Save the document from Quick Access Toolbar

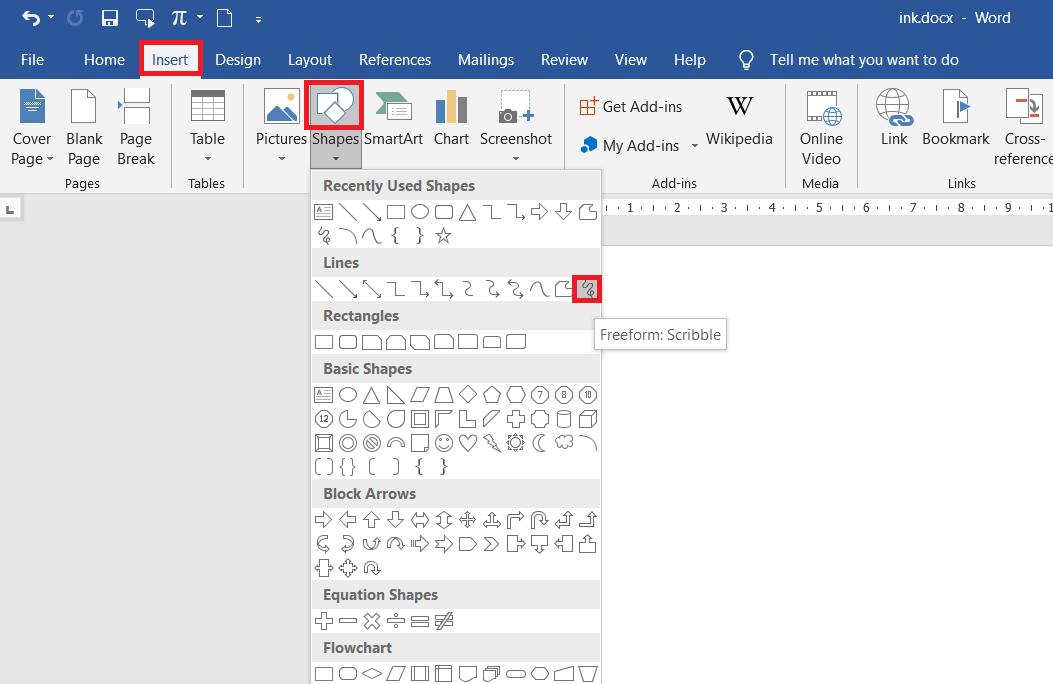click(x=110, y=17)
